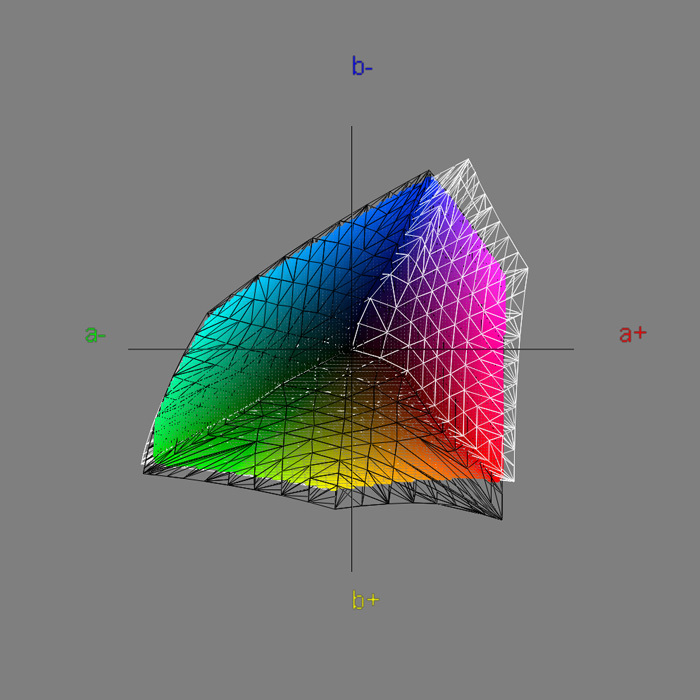
Task: Click the blue "b-" axis label
Action: coord(362,66)
